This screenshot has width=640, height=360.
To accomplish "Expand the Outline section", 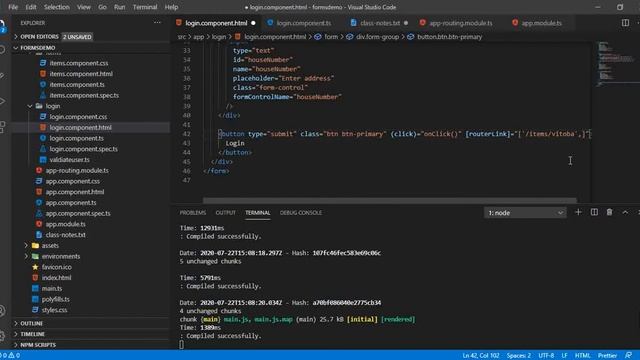I will pyautogui.click(x=31, y=323).
